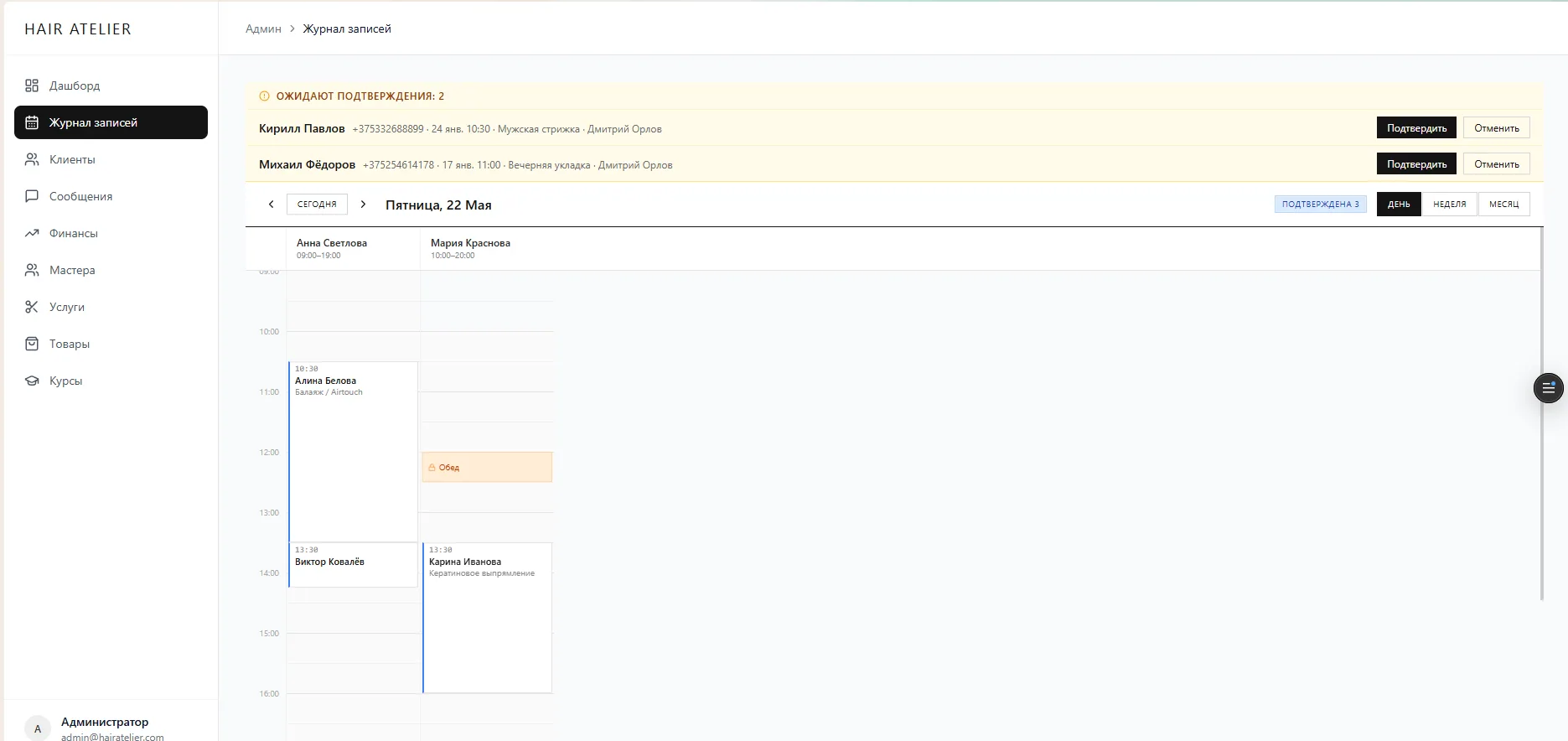Jump to today with Сегодня button
1568x741 pixels.
tap(317, 205)
